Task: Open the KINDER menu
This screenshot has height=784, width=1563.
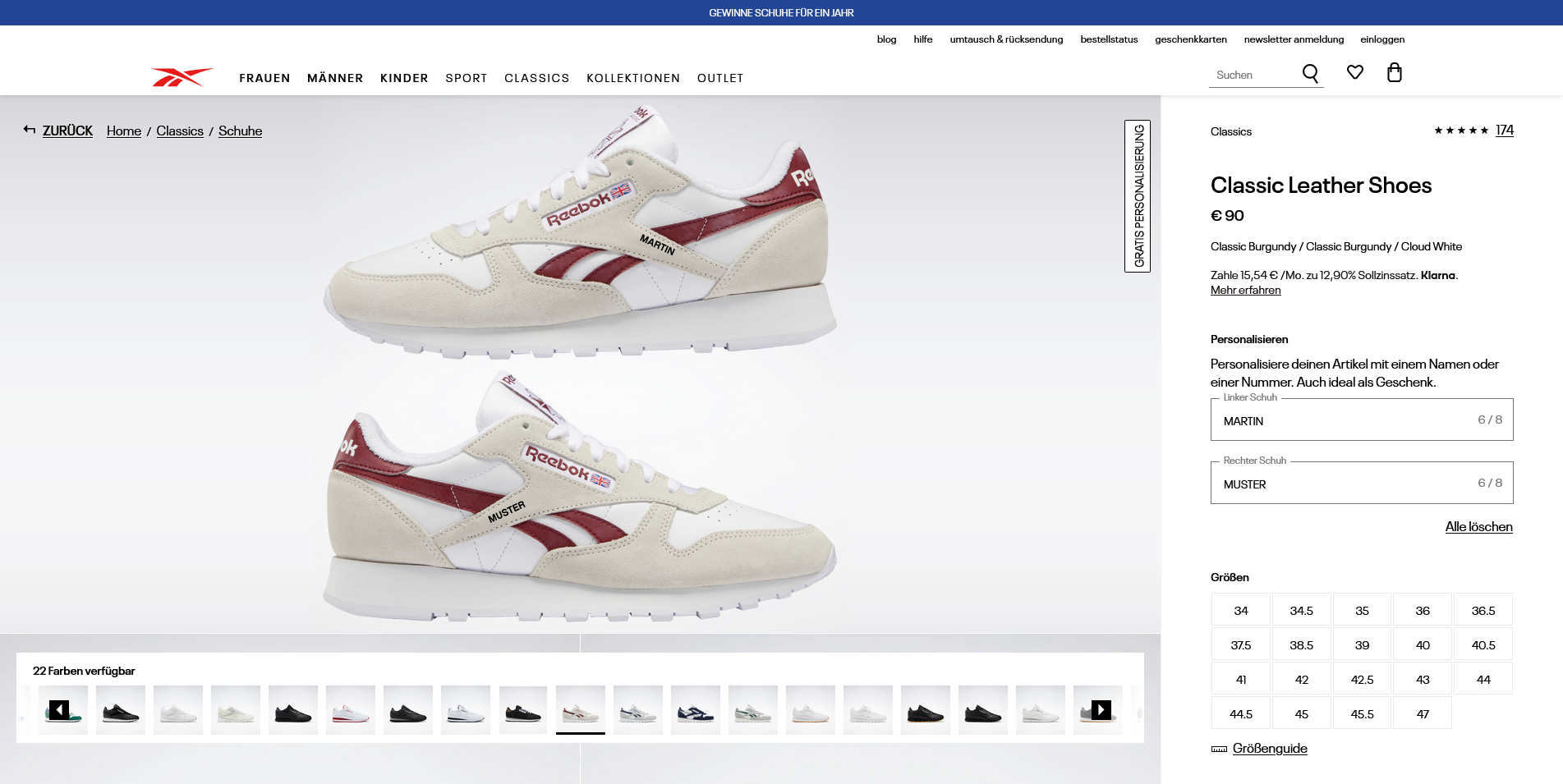Action: coord(404,78)
